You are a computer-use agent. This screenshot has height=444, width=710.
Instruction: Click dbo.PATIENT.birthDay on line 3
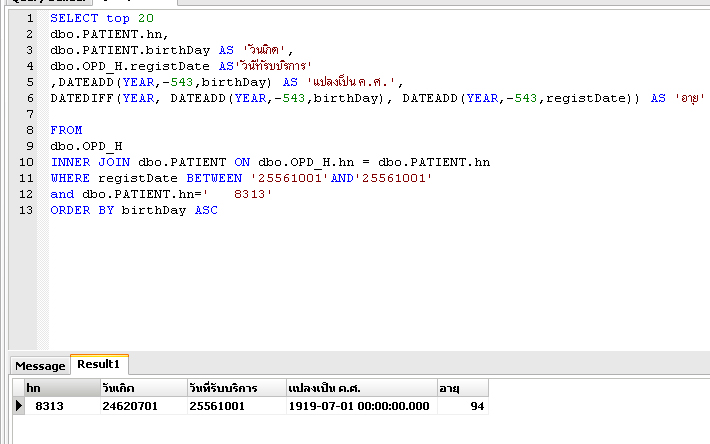130,50
